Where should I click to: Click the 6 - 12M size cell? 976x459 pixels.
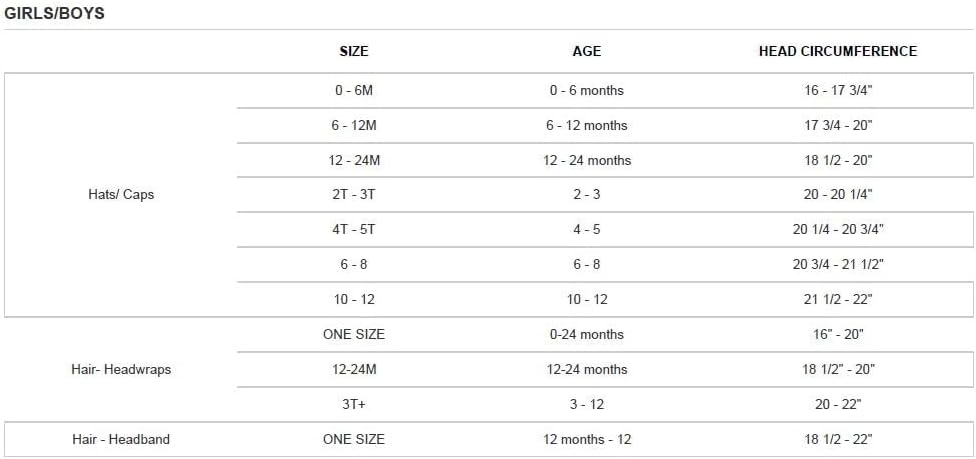point(354,125)
